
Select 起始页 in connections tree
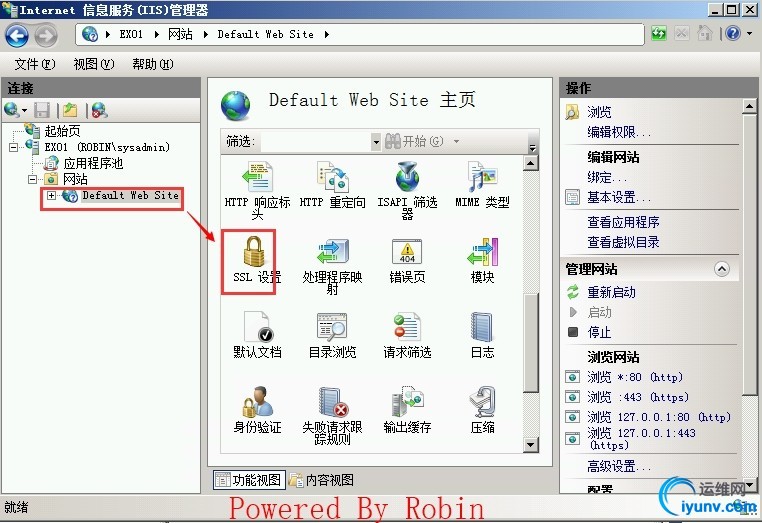[x=62, y=130]
